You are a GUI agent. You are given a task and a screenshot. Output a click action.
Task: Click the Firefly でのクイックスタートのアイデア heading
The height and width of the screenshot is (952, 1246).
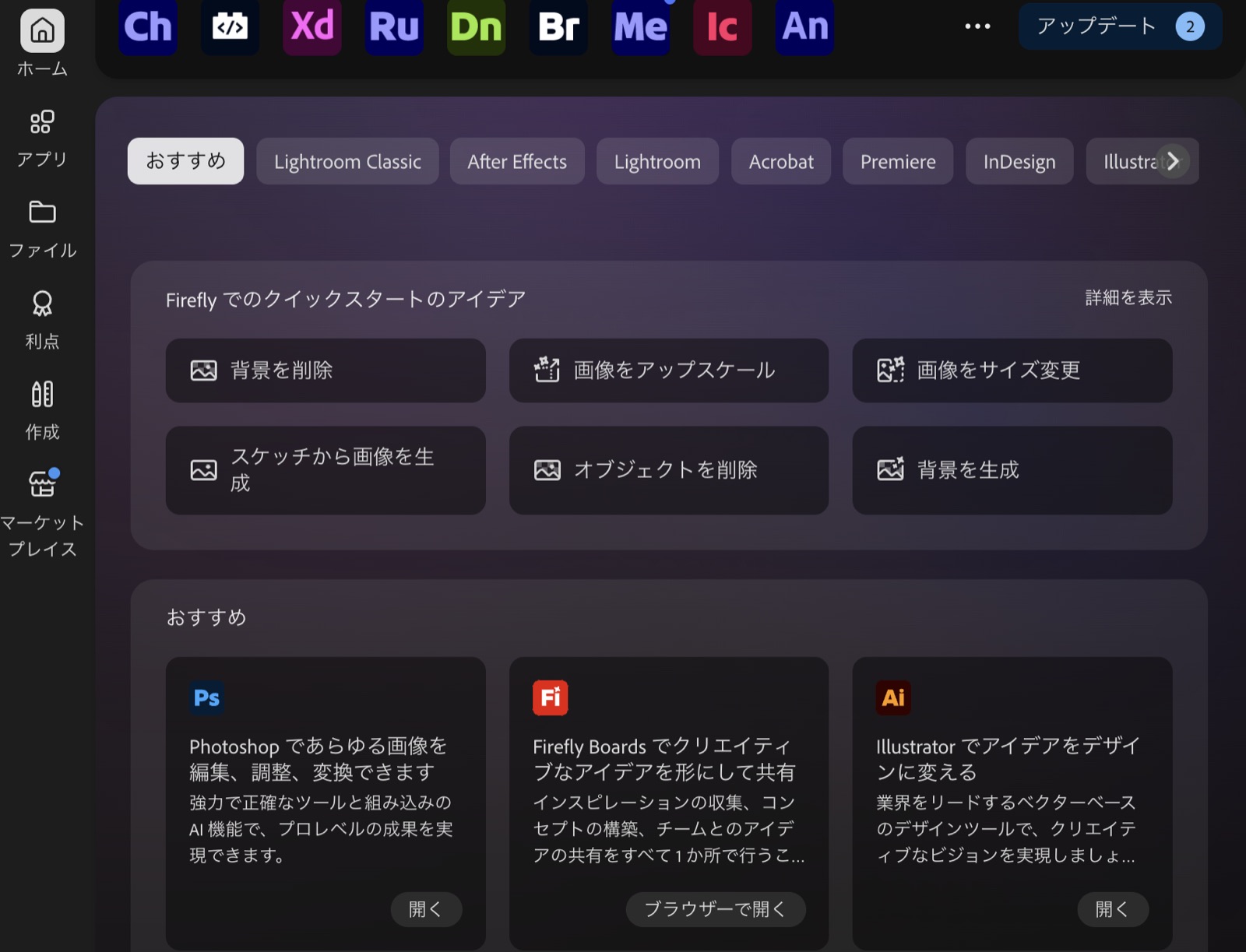coord(346,300)
